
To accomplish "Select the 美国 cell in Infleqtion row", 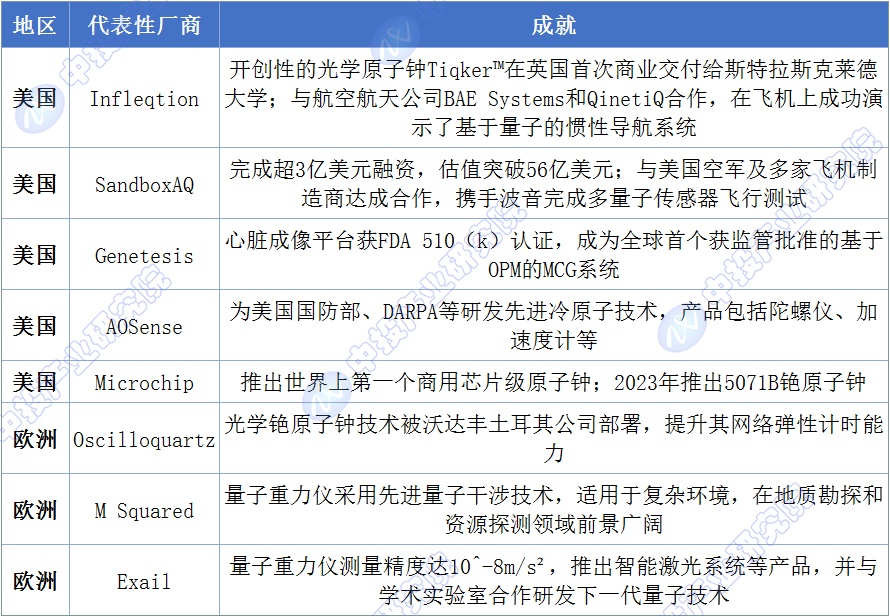I will click(35, 98).
